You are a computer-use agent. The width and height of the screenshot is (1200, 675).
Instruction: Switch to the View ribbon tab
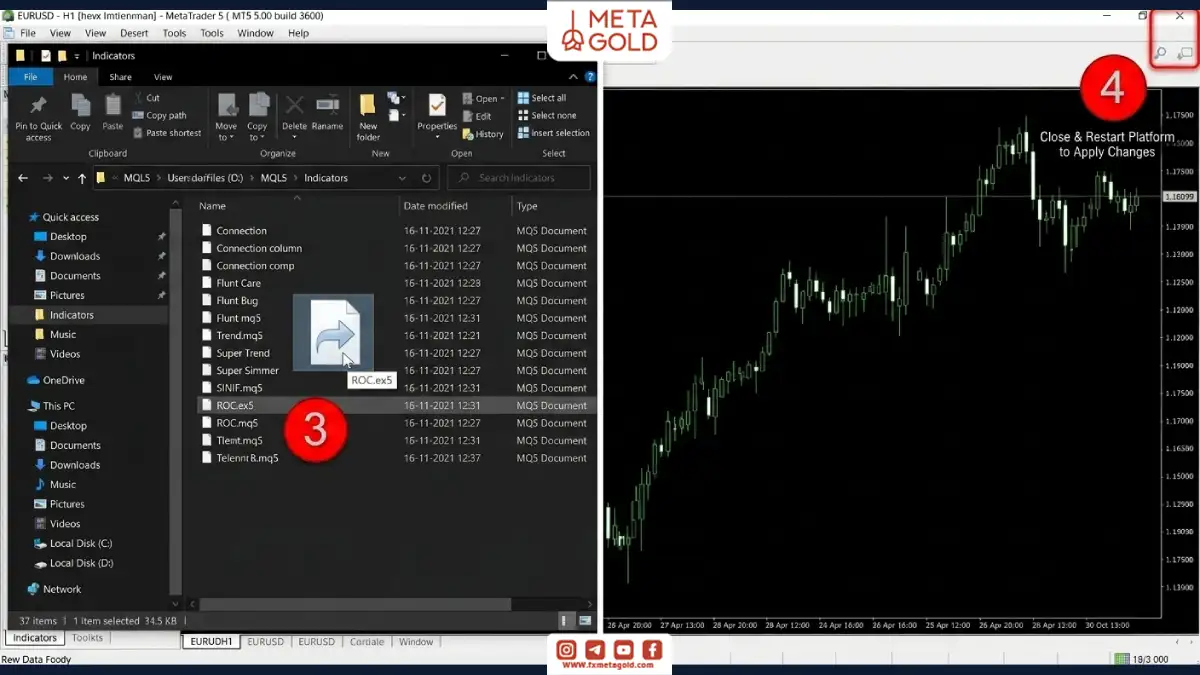click(x=163, y=77)
